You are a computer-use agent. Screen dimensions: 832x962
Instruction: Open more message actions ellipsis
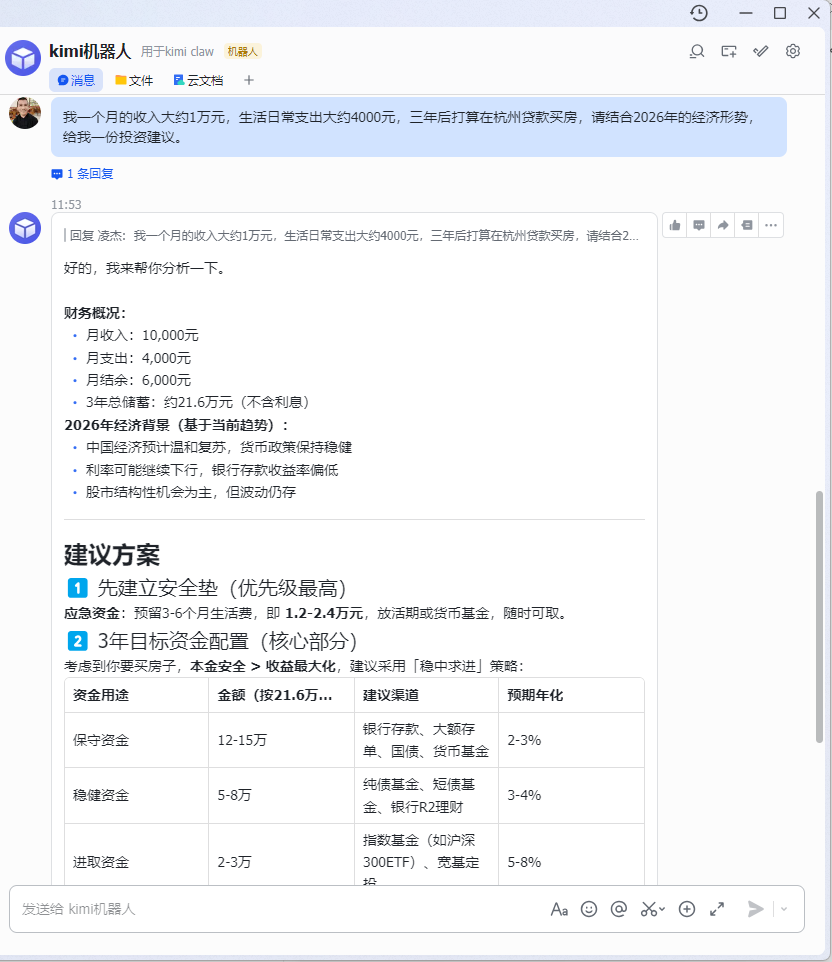point(771,226)
